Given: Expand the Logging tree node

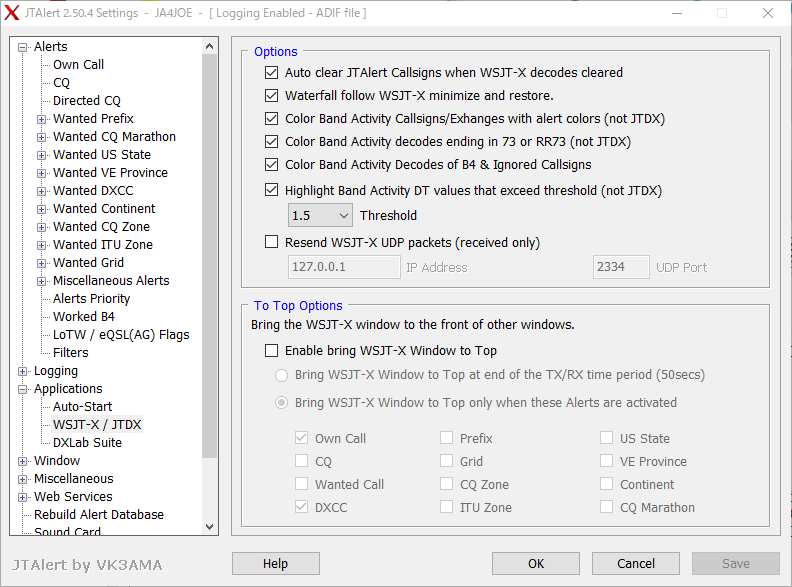Looking at the screenshot, I should click(22, 371).
